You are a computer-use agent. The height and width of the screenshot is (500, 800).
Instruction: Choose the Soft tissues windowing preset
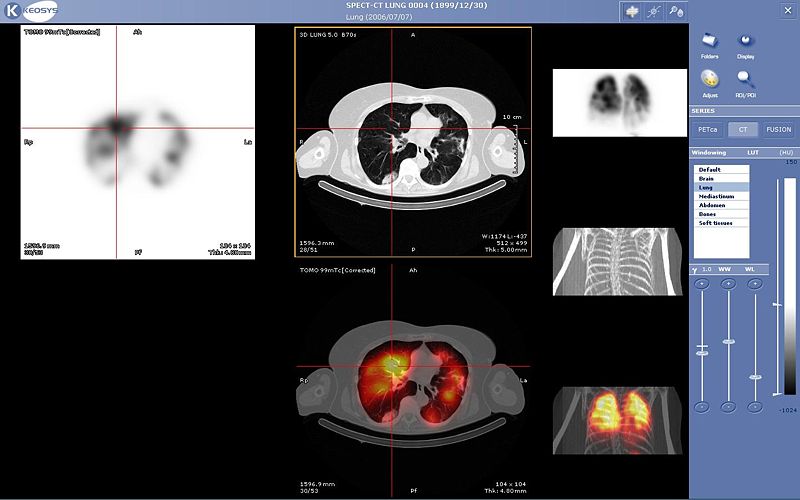pos(721,223)
